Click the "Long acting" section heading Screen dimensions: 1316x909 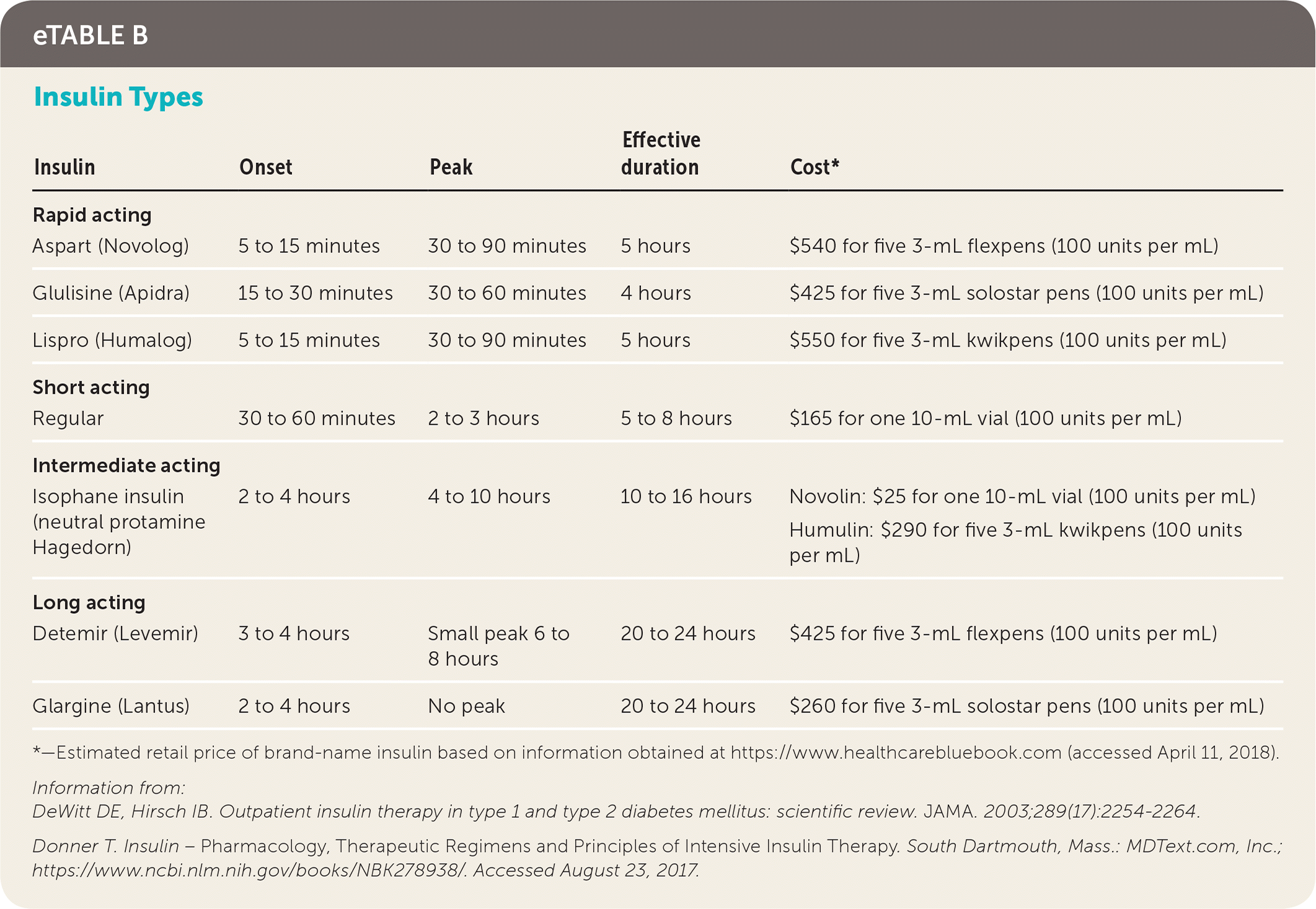tap(89, 603)
